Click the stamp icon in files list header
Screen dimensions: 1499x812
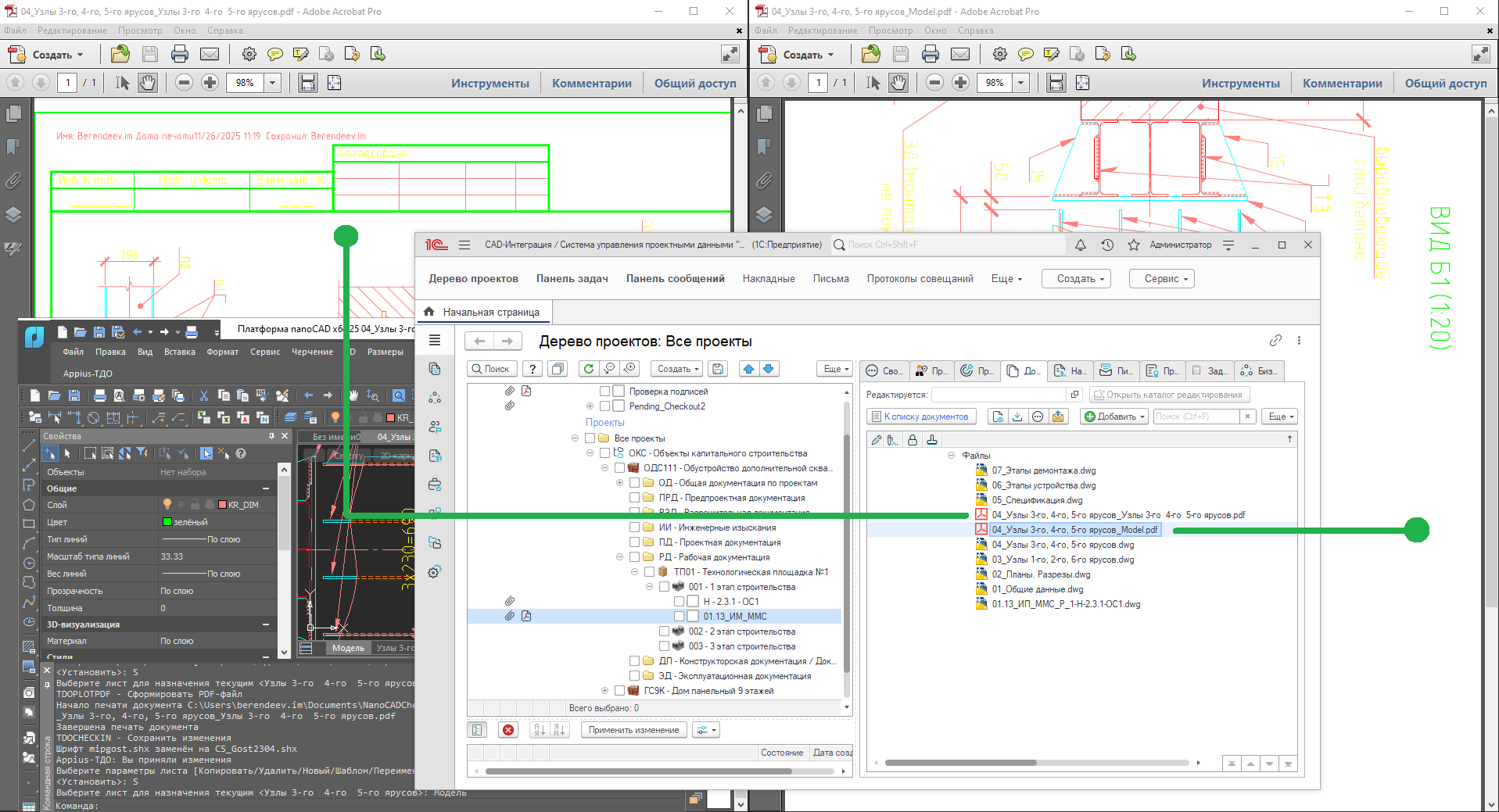(x=932, y=440)
